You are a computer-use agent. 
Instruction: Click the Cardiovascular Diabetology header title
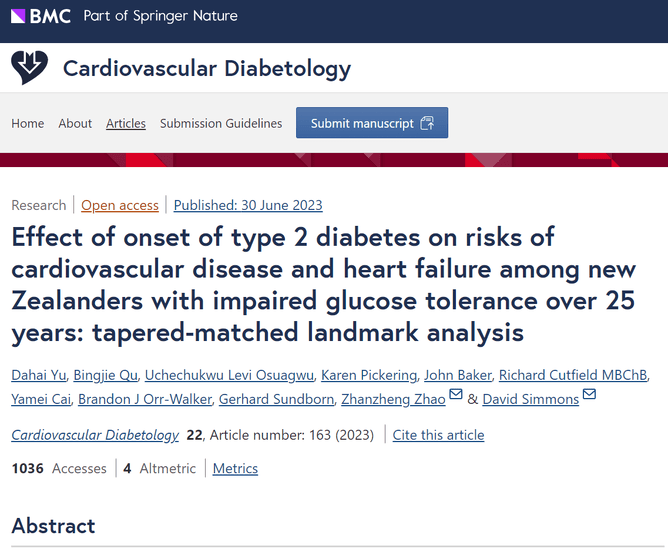coord(207,68)
